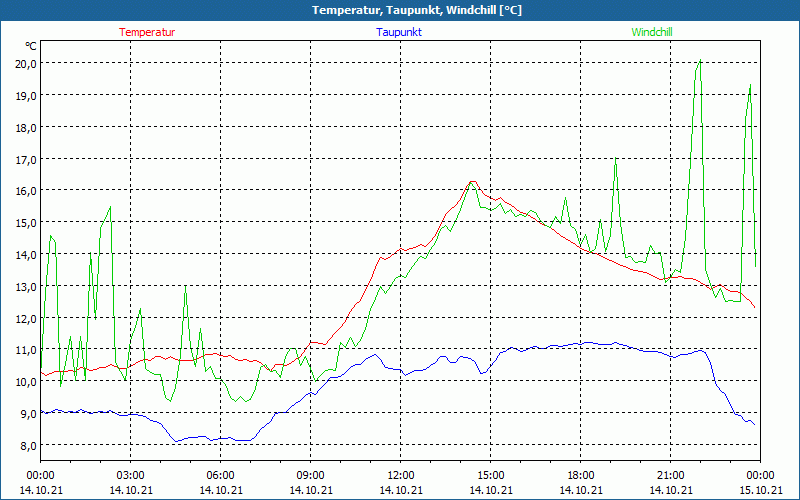Click the 14,0 y-axis value
Viewport: 800px width, 500px height.
click(x=26, y=255)
